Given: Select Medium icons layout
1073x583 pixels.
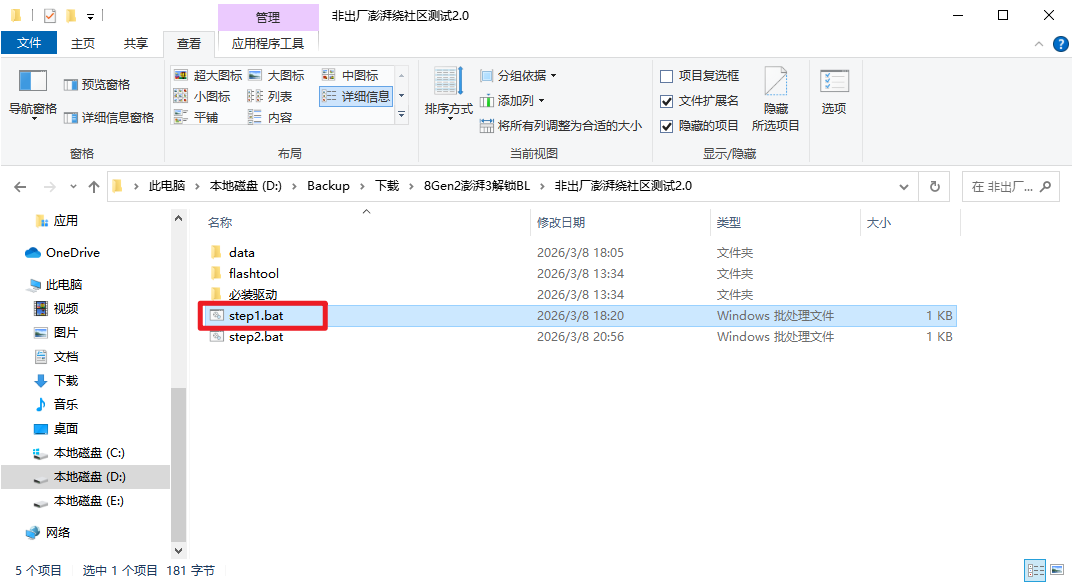Looking at the screenshot, I should click(x=350, y=75).
